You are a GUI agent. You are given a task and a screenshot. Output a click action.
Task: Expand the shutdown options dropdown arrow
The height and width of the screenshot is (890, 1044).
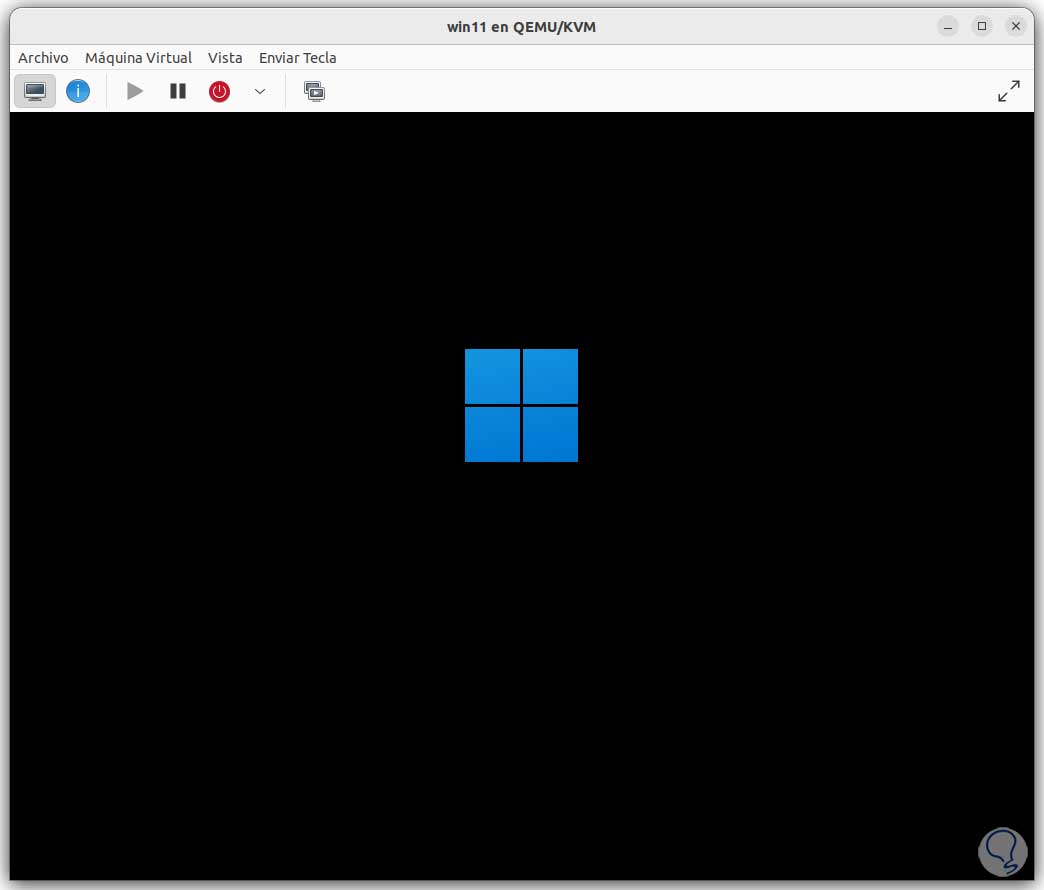click(x=260, y=91)
